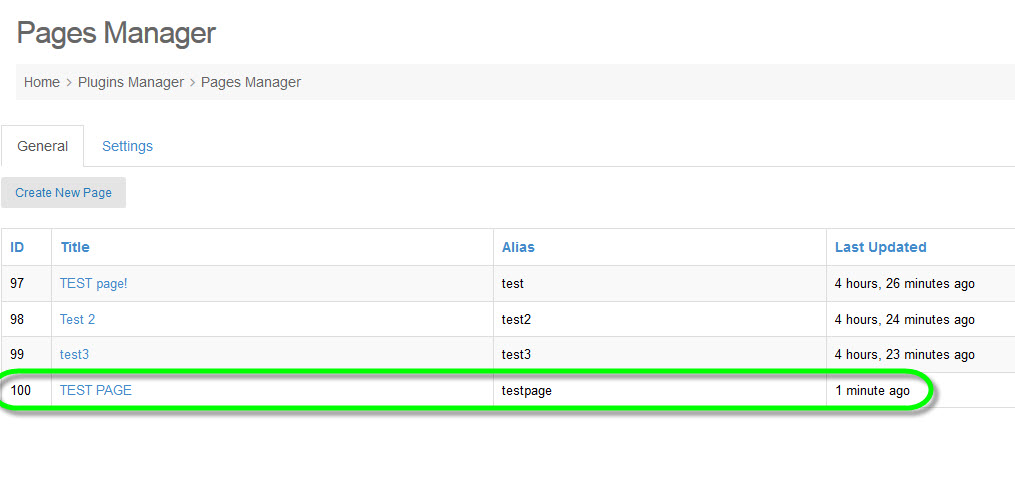The height and width of the screenshot is (481, 1015).
Task: Sort table by ID column header
Action: coord(17,247)
